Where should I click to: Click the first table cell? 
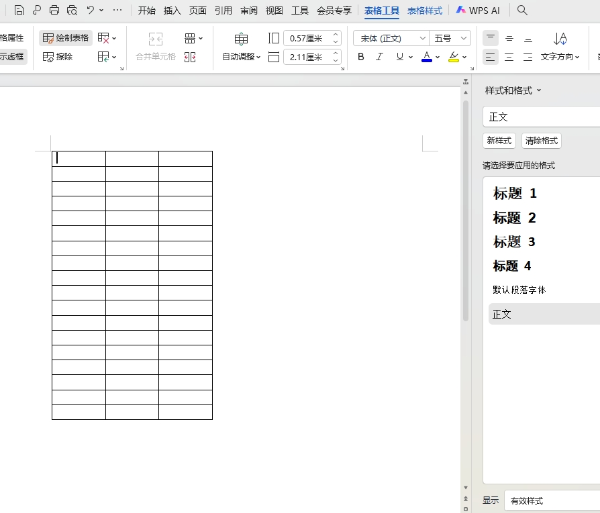click(x=79, y=159)
